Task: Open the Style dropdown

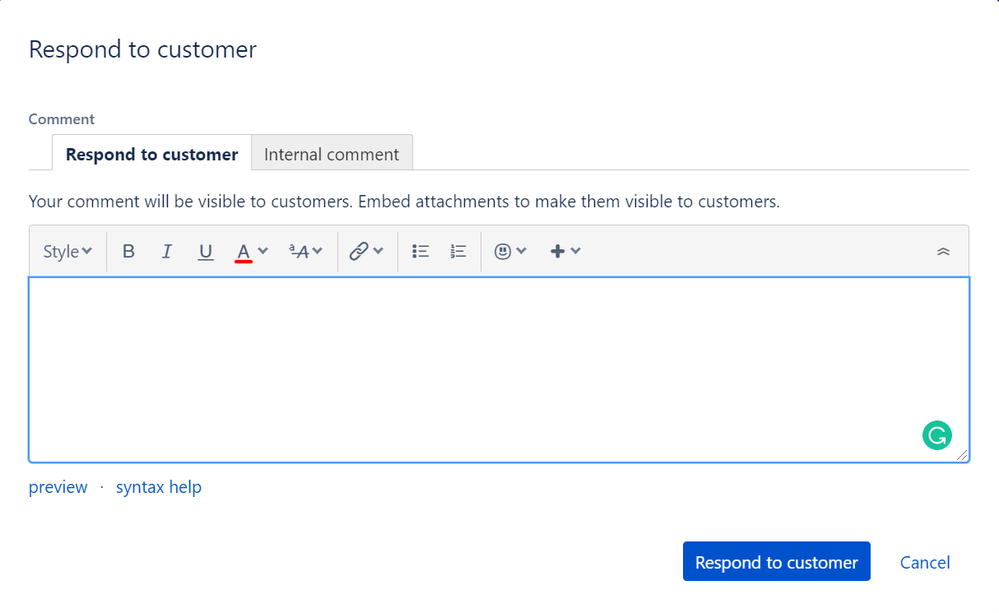Action: [66, 251]
